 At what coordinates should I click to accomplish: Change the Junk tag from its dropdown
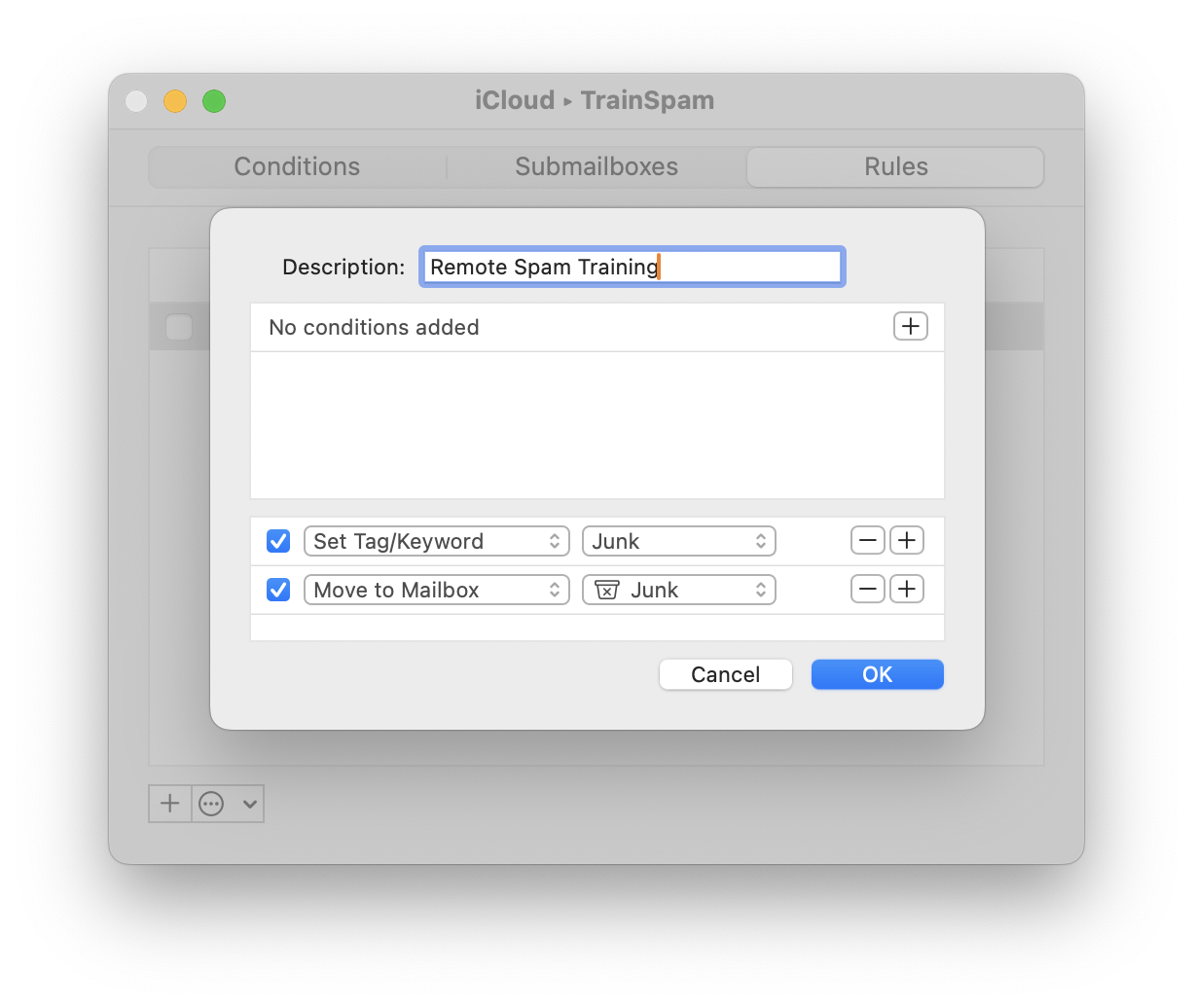pos(678,541)
